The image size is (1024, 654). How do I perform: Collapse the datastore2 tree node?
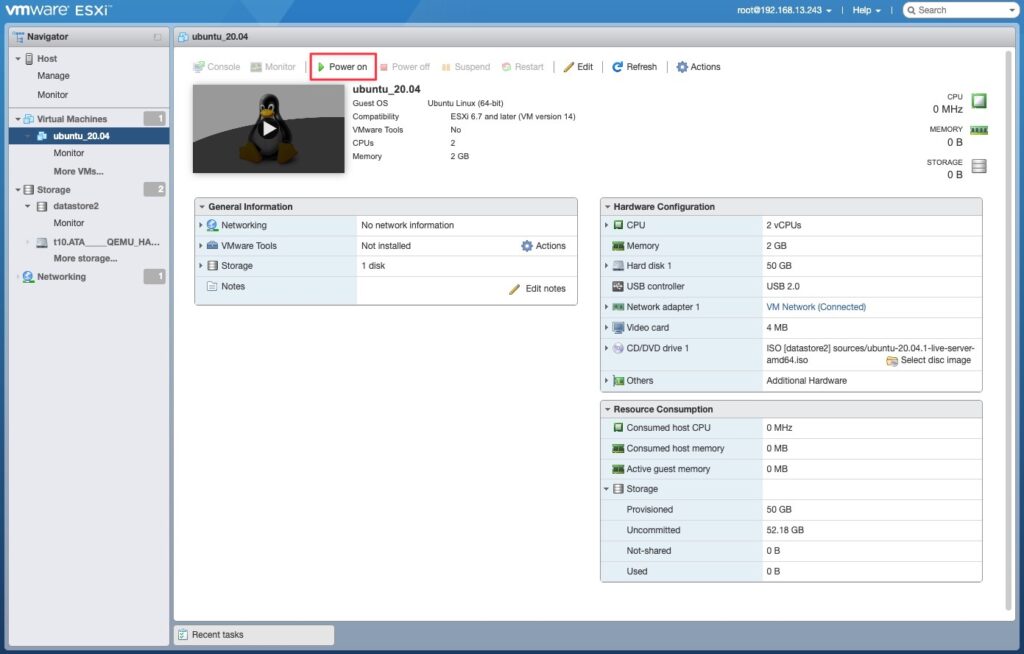(27, 206)
